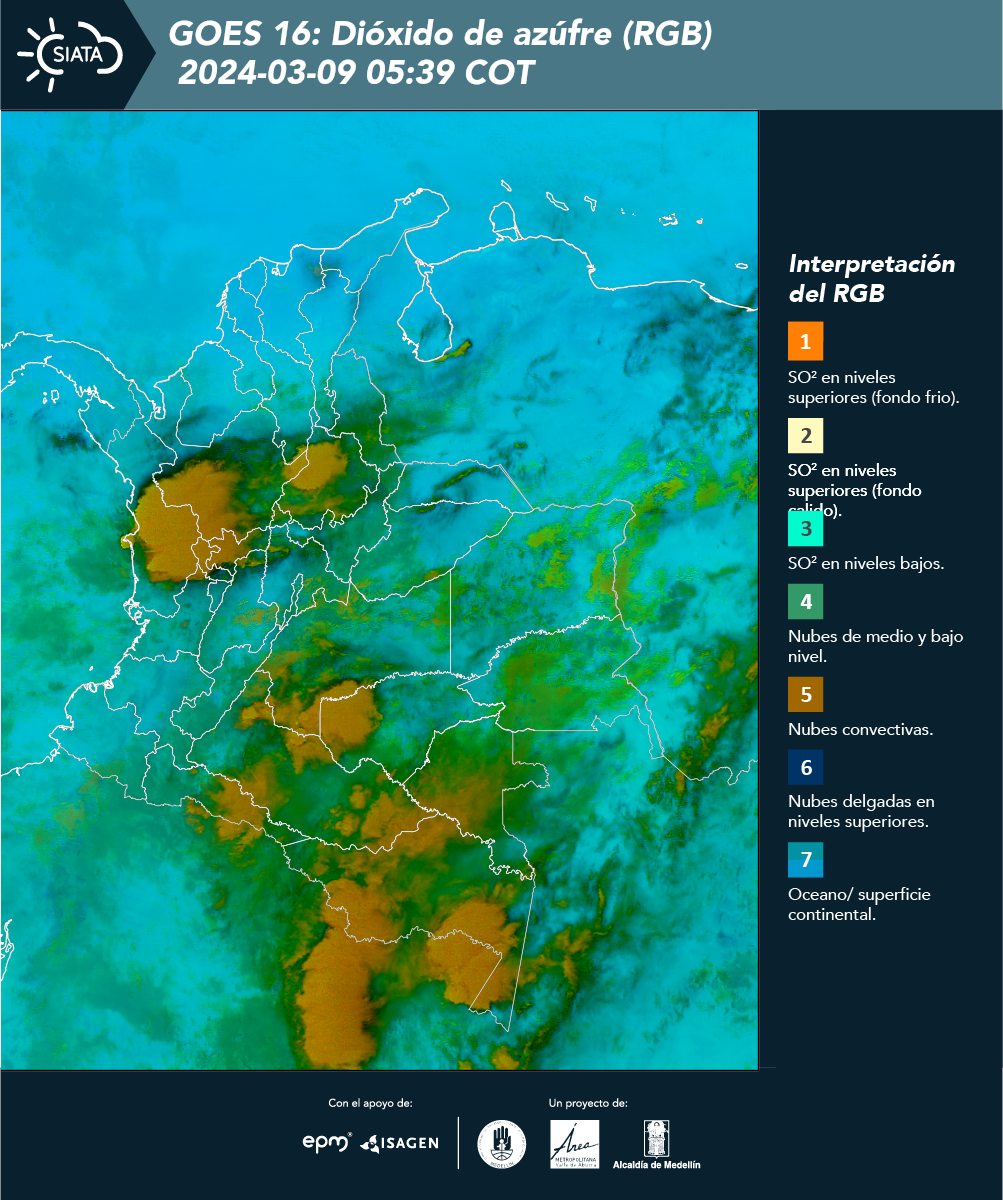Screen dimensions: 1003x1200
Task: Click the label 'Nubes convectivas.'
Action: point(861,729)
